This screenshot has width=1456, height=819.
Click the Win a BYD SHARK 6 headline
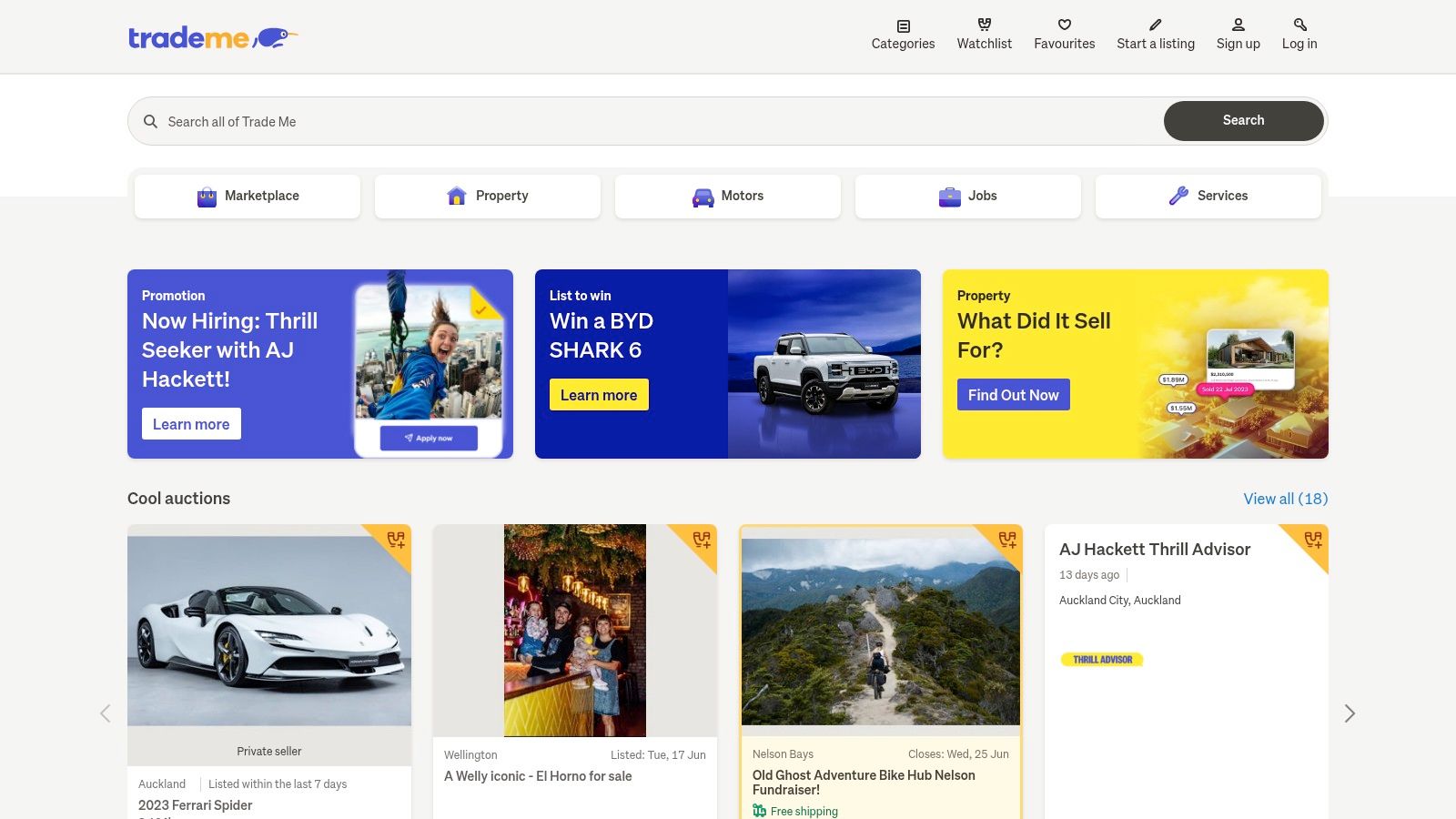(602, 336)
